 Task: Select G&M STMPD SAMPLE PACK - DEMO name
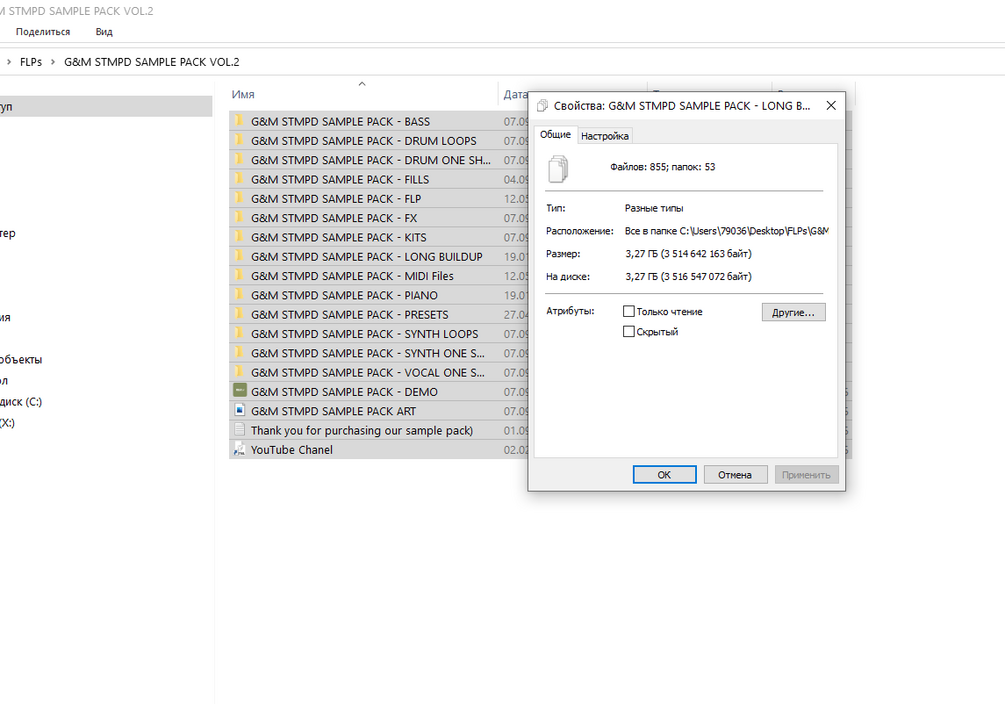pyautogui.click(x=344, y=392)
